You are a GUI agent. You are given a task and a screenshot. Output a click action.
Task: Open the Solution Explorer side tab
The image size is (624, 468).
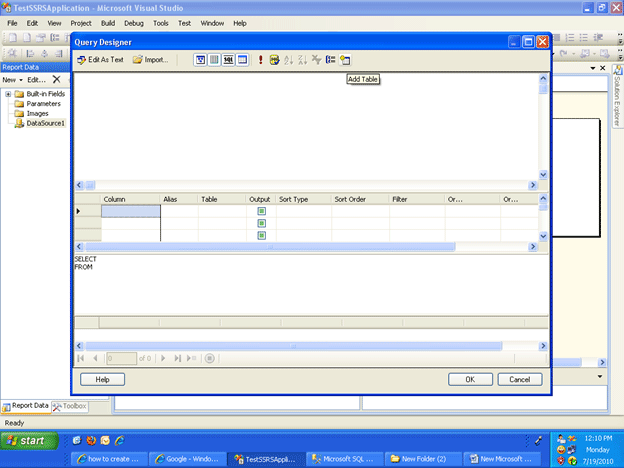click(617, 97)
